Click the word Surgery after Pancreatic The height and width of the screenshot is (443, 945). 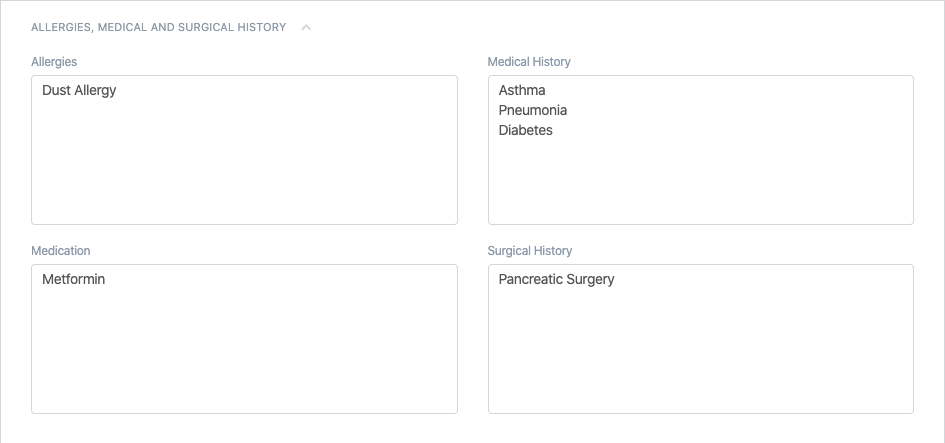click(x=590, y=279)
